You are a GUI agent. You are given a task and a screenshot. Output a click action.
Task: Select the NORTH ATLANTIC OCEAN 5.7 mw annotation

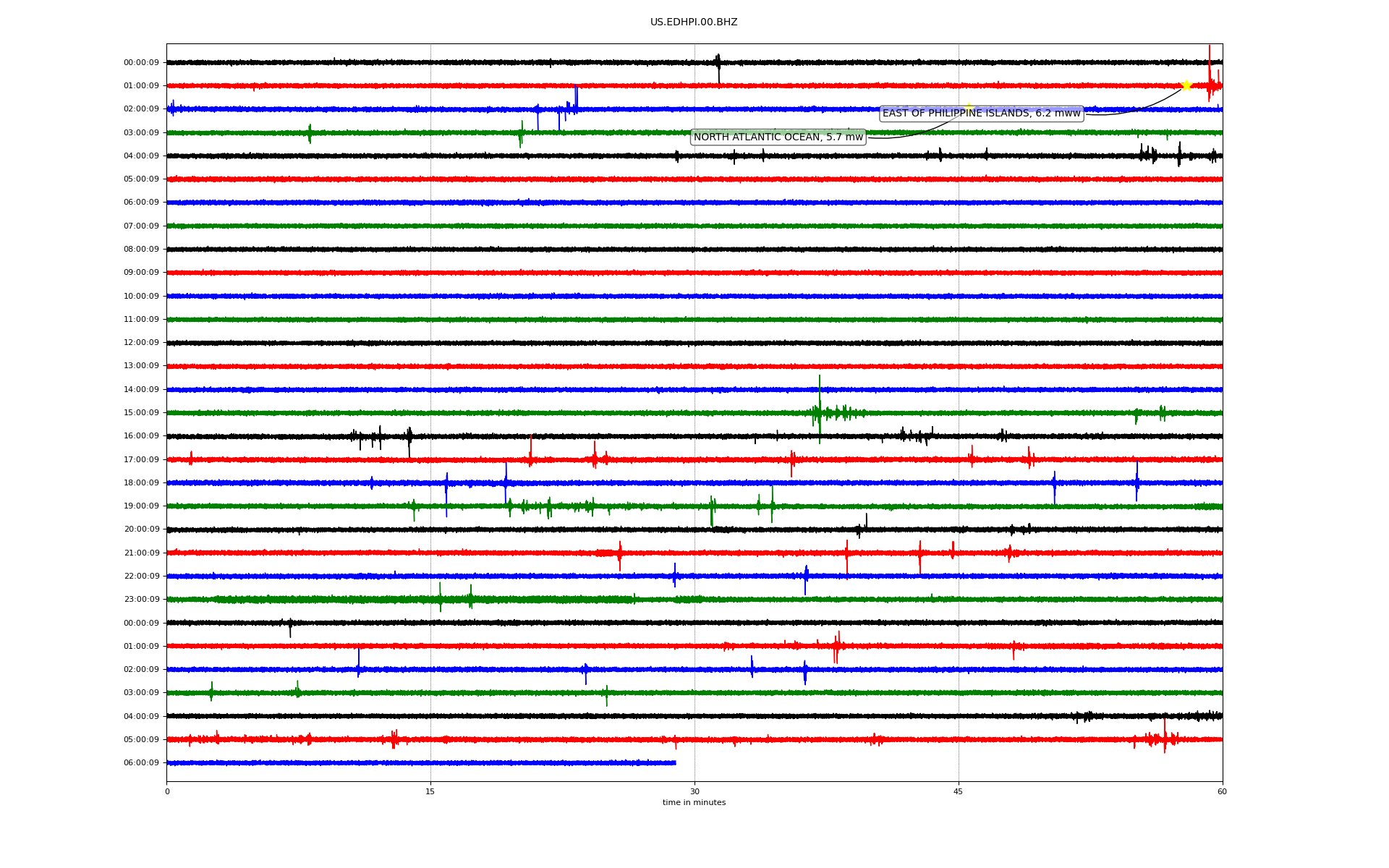click(778, 137)
